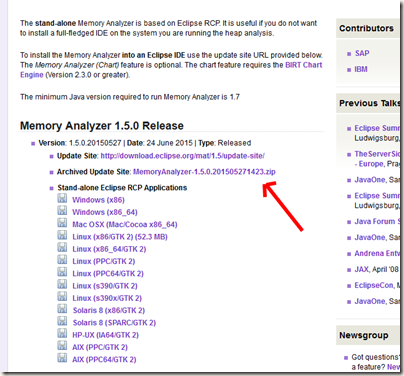Open the Java Forum talk link
The width and height of the screenshot is (404, 376).
(x=377, y=222)
